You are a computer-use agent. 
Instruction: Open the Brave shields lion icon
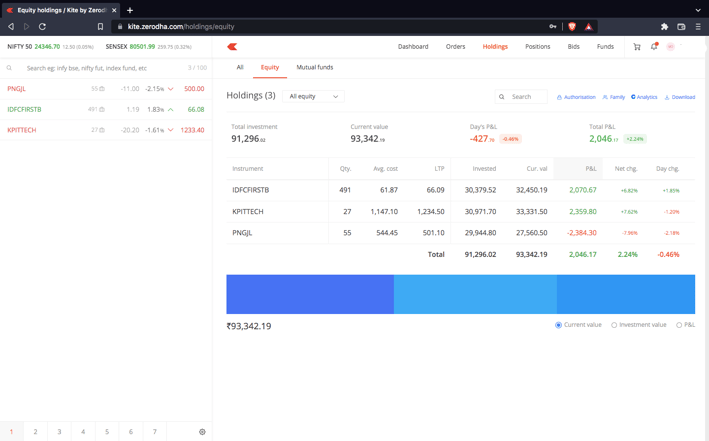[x=572, y=27]
